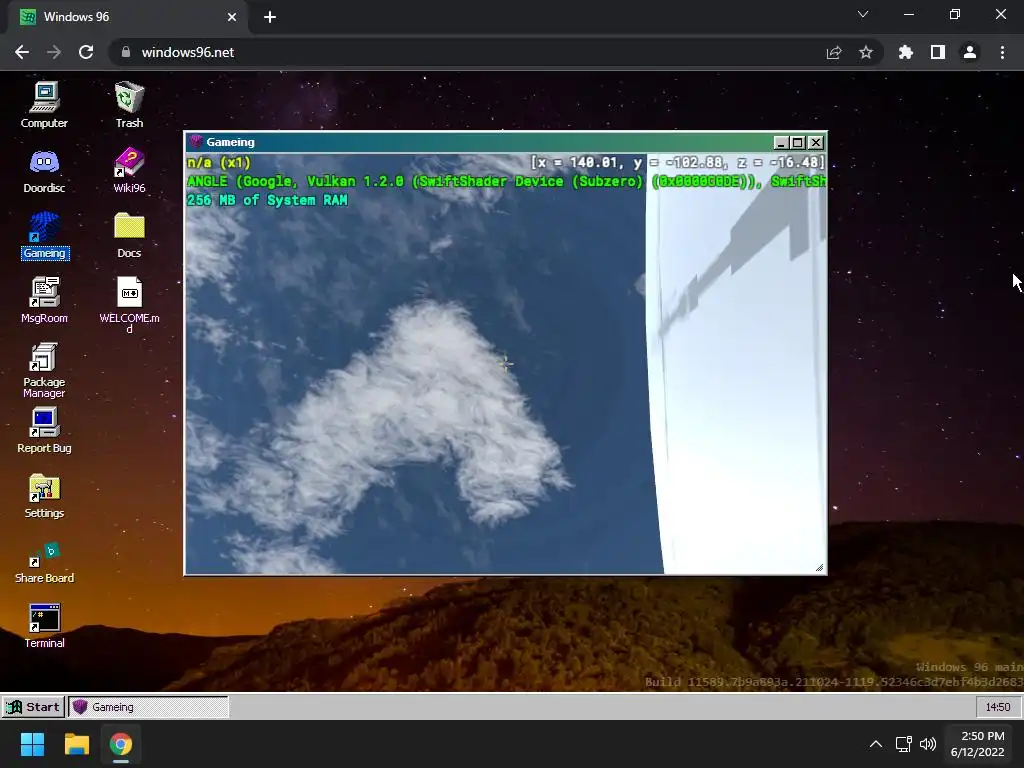The height and width of the screenshot is (768, 1024).
Task: Select the Gameing desktop icon
Action: (x=44, y=235)
